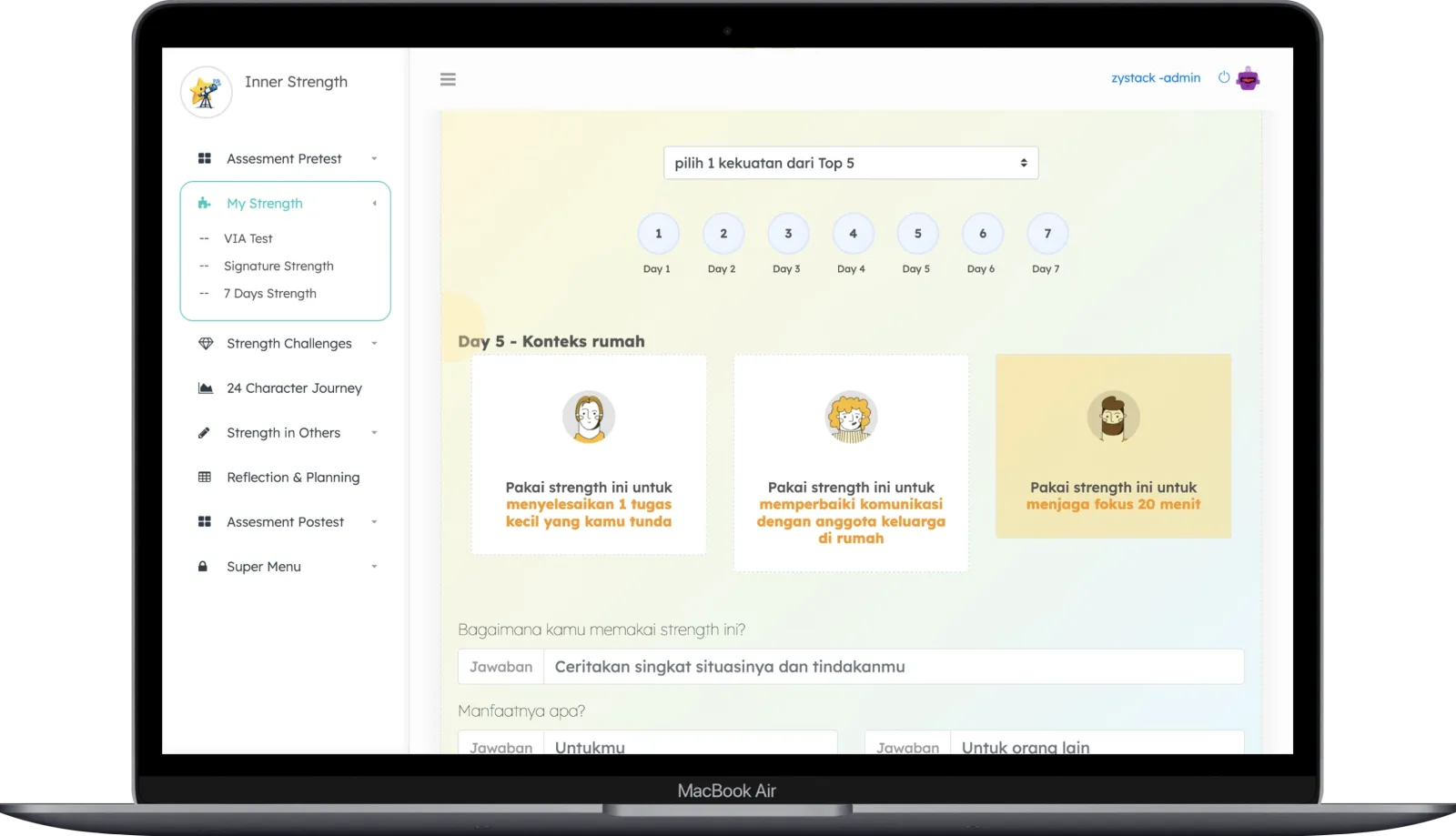
Task: Click the Super Menu lock icon
Action: pos(203,567)
